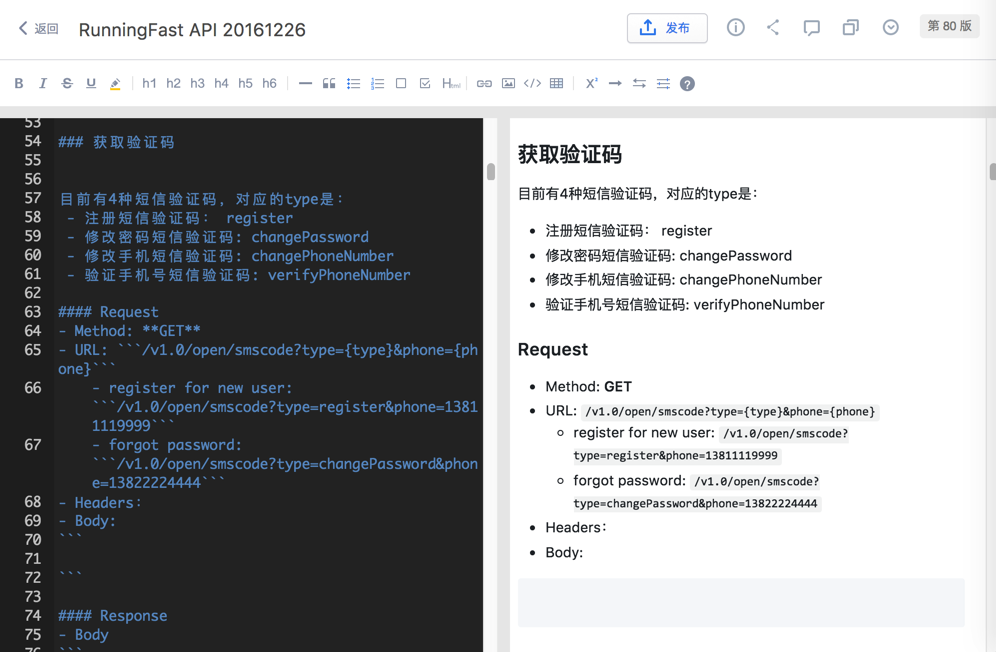Insert a table
The width and height of the screenshot is (996, 652).
point(556,83)
